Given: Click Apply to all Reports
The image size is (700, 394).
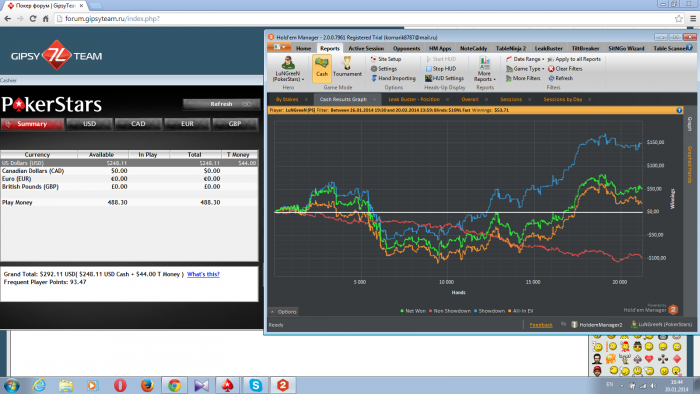Looking at the screenshot, I should pyautogui.click(x=574, y=59).
